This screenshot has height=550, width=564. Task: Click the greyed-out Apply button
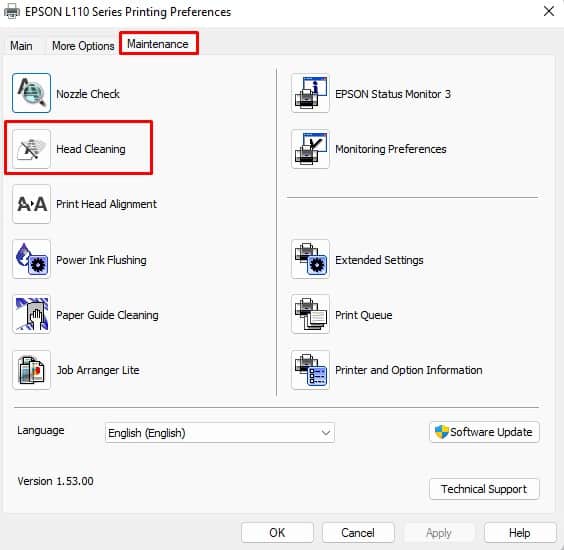(x=439, y=532)
